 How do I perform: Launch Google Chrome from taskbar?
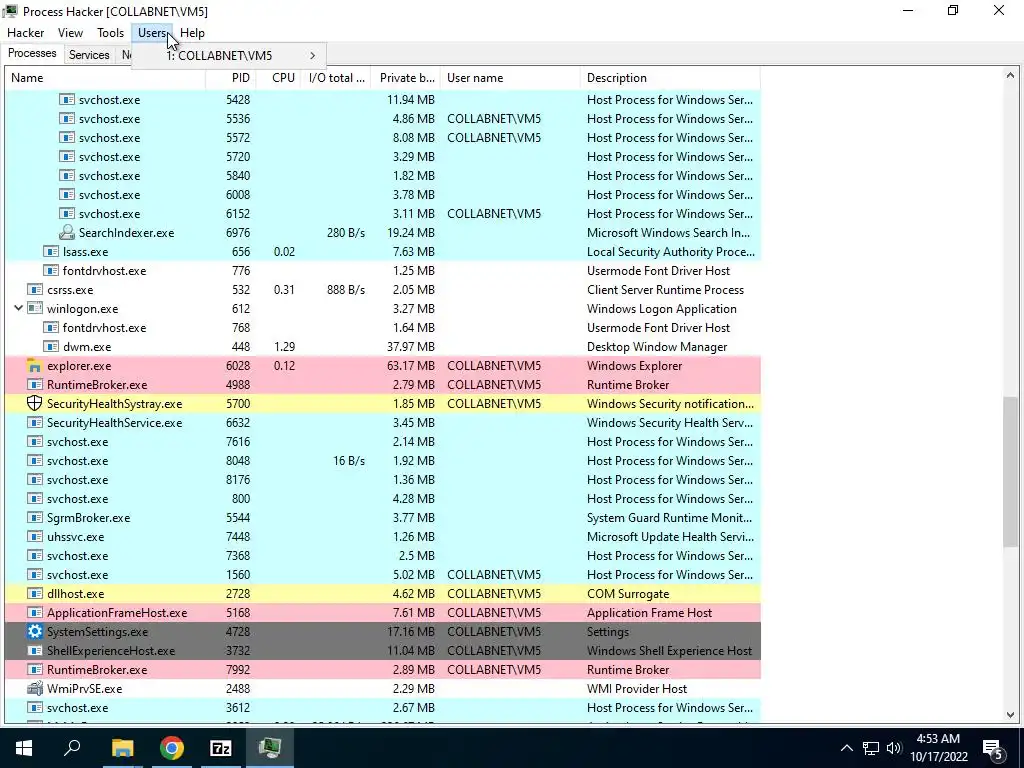pyautogui.click(x=172, y=748)
